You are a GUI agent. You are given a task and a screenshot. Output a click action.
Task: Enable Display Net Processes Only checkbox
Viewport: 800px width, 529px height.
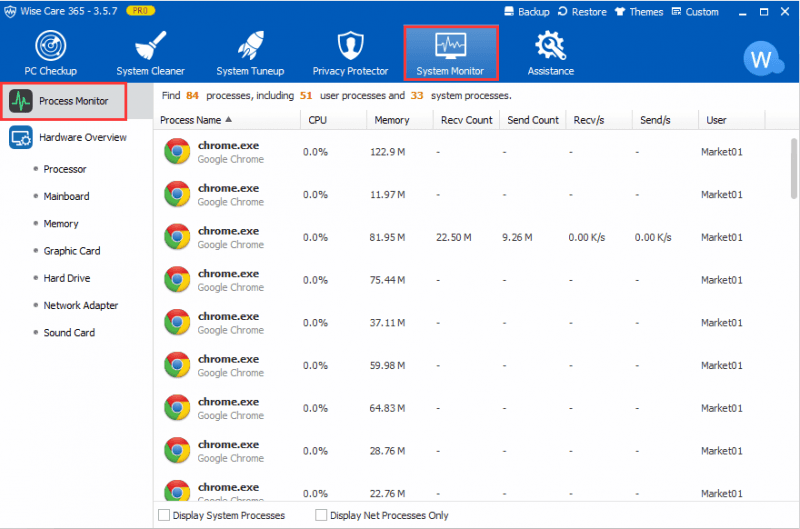(x=321, y=516)
